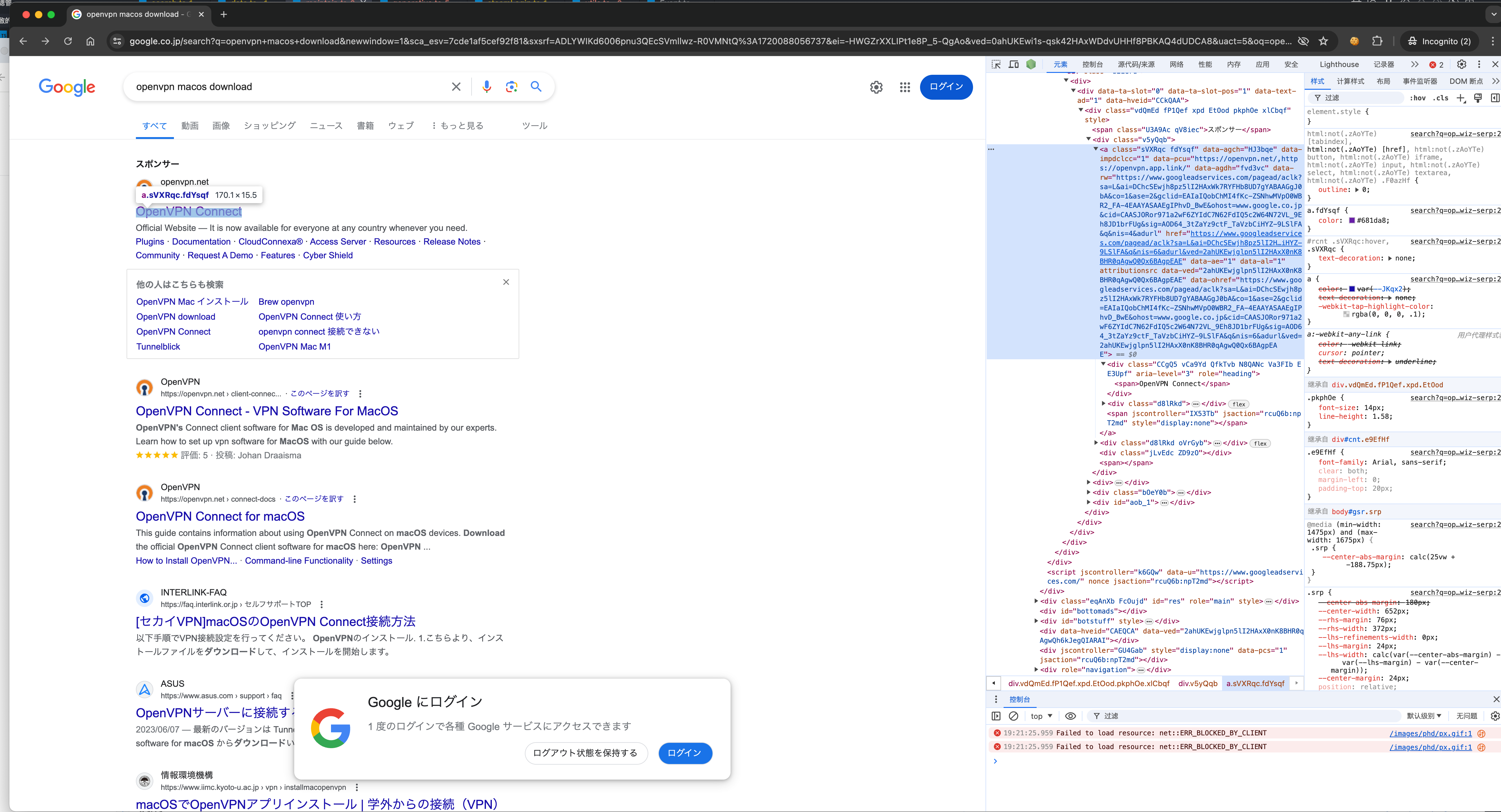1501x812 pixels.
Task: Expand the outline property triangle
Action: click(1357, 190)
